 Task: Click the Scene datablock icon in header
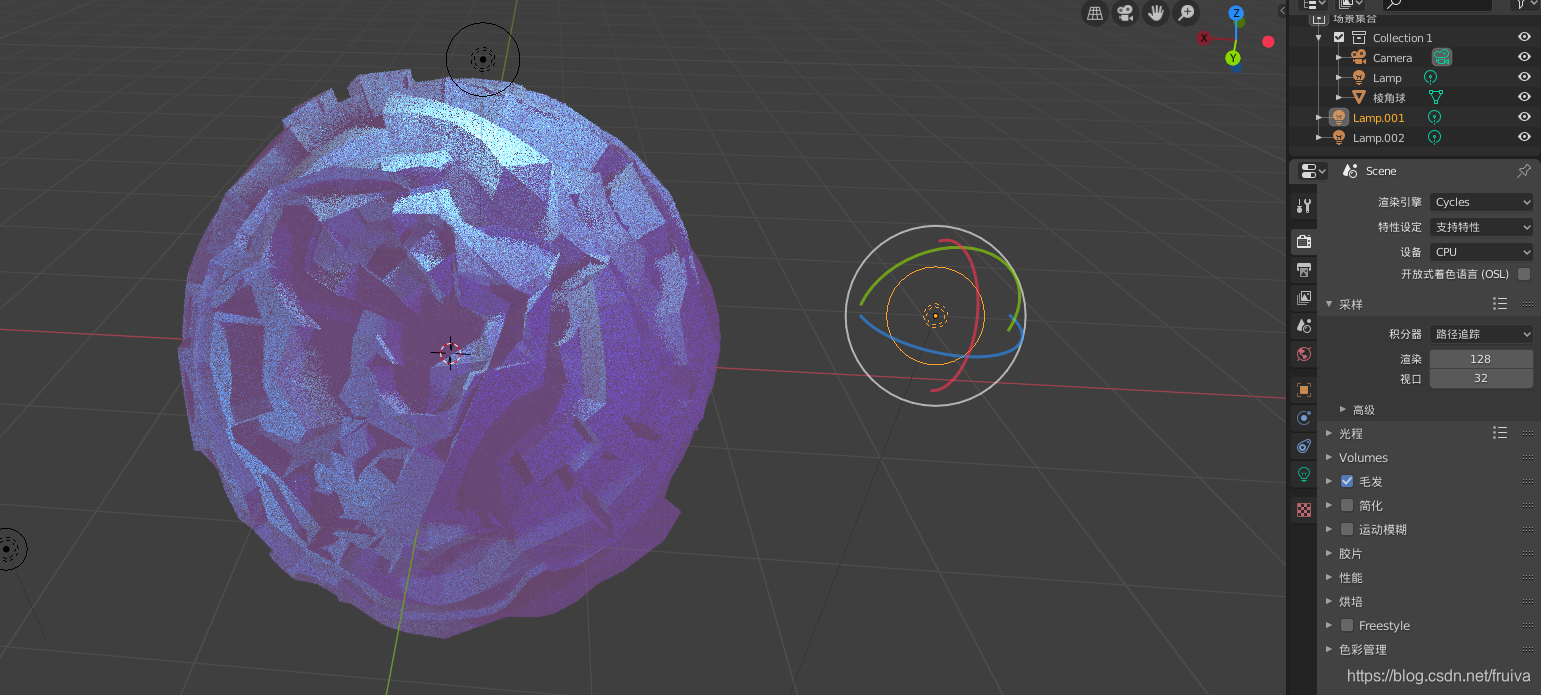pyautogui.click(x=1350, y=171)
